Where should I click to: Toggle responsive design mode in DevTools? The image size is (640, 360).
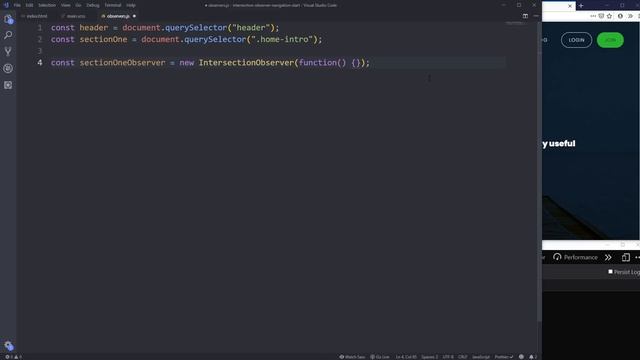[626, 257]
